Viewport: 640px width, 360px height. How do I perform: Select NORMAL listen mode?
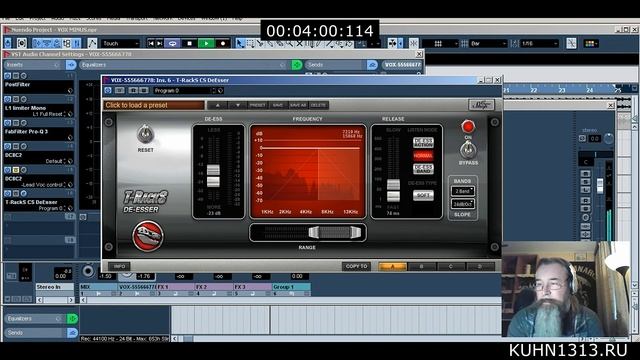pyautogui.click(x=423, y=156)
